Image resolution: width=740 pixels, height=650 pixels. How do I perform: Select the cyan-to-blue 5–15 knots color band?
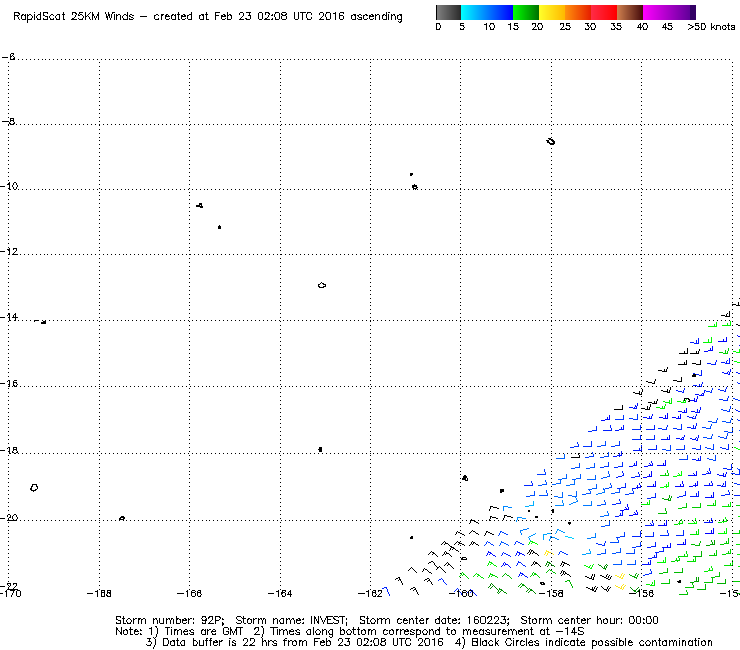tap(487, 12)
